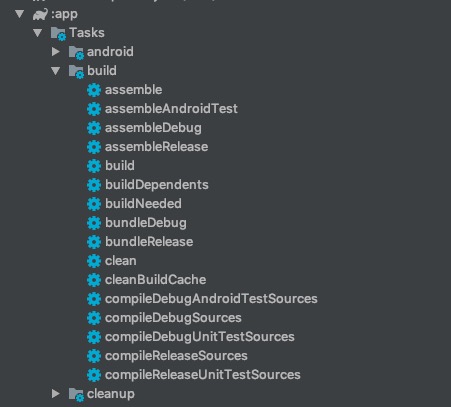Click the Gradle elephant icon beside :app
This screenshot has width=451, height=407.
[40, 14]
